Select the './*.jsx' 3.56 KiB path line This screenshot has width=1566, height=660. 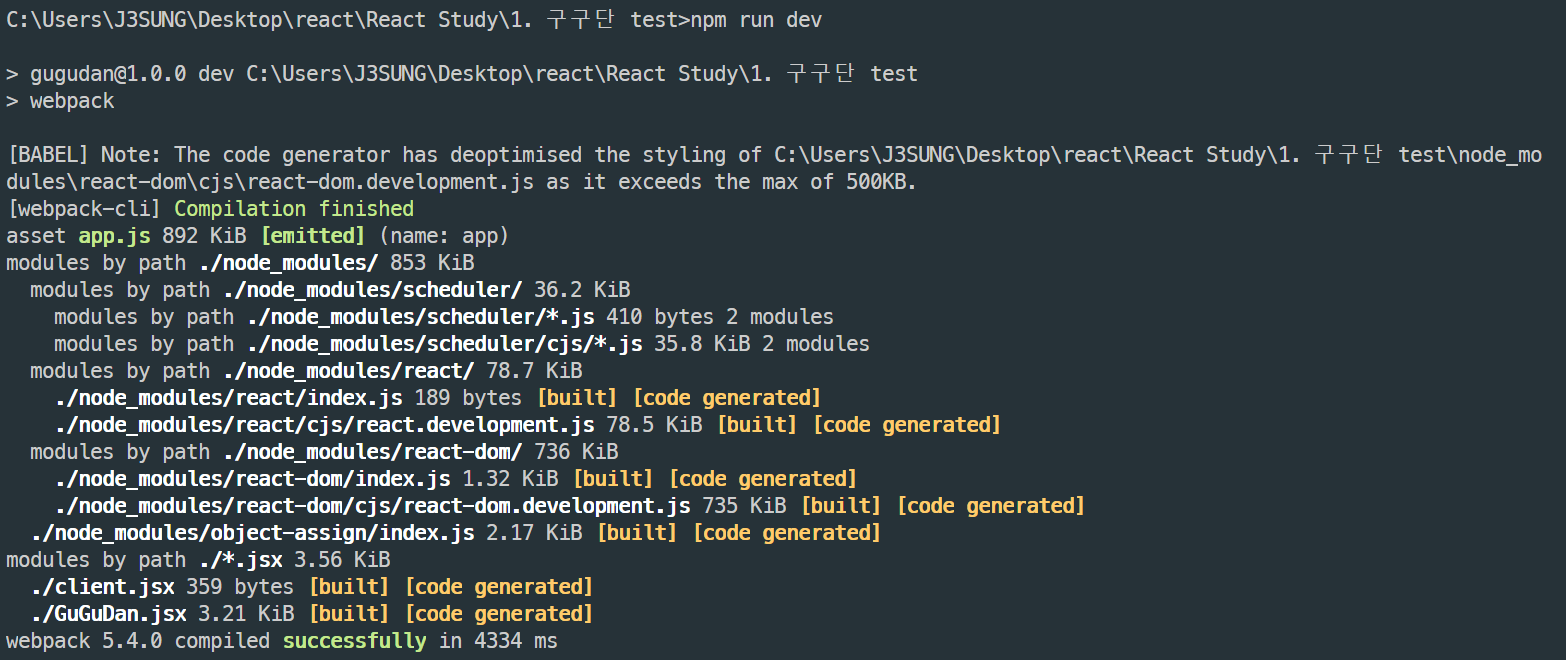pyautogui.click(x=198, y=560)
